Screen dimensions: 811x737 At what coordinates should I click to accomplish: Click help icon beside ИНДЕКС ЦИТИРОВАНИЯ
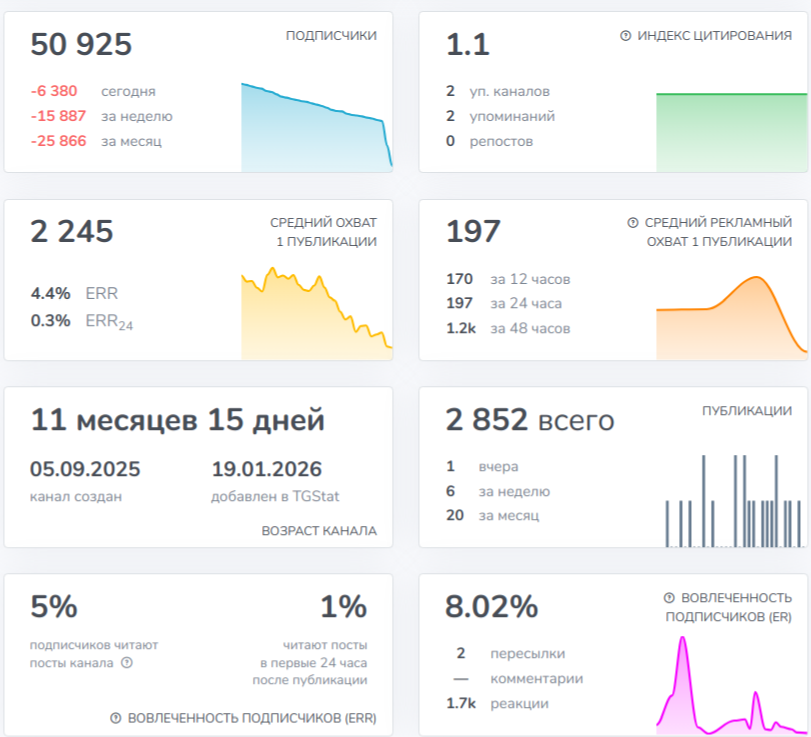pos(625,36)
